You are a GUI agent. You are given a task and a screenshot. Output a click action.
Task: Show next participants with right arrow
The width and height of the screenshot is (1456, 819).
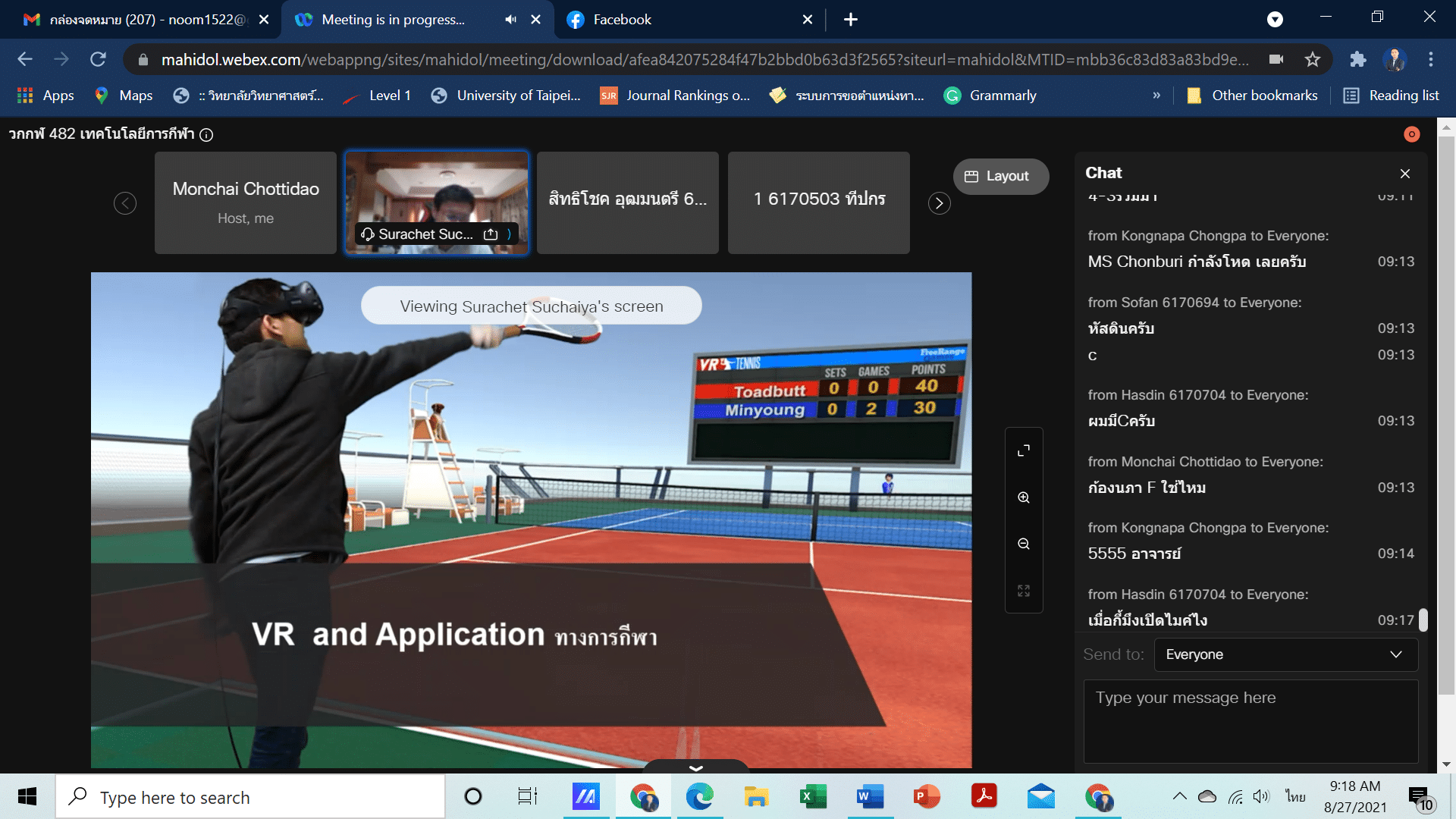tap(939, 203)
